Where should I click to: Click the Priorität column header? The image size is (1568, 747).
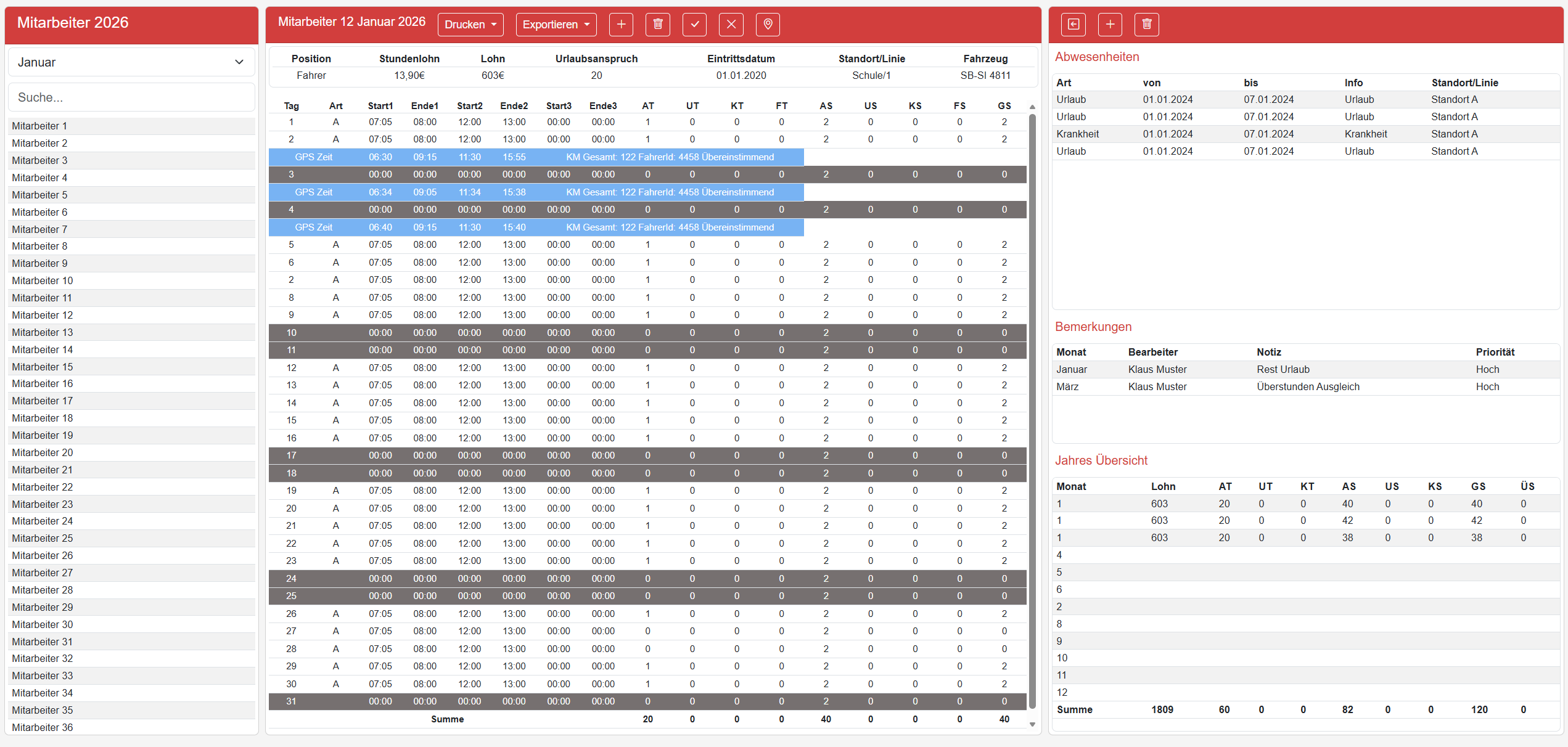point(1495,352)
